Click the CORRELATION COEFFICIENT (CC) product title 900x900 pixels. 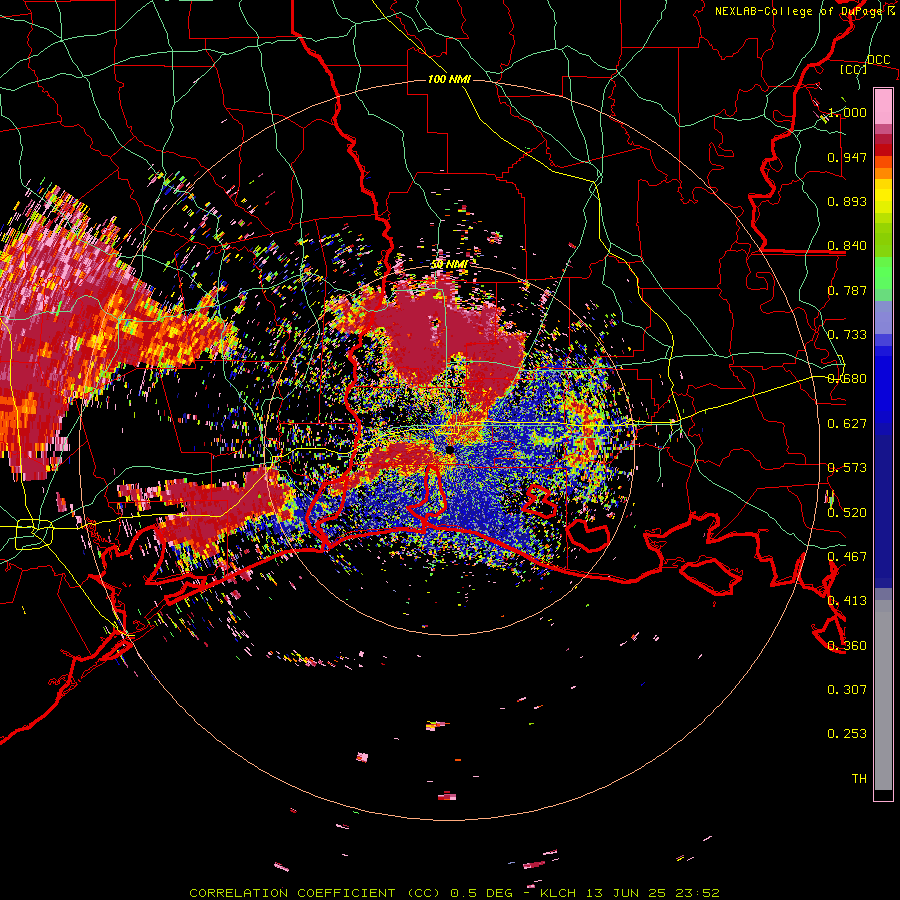[317, 893]
